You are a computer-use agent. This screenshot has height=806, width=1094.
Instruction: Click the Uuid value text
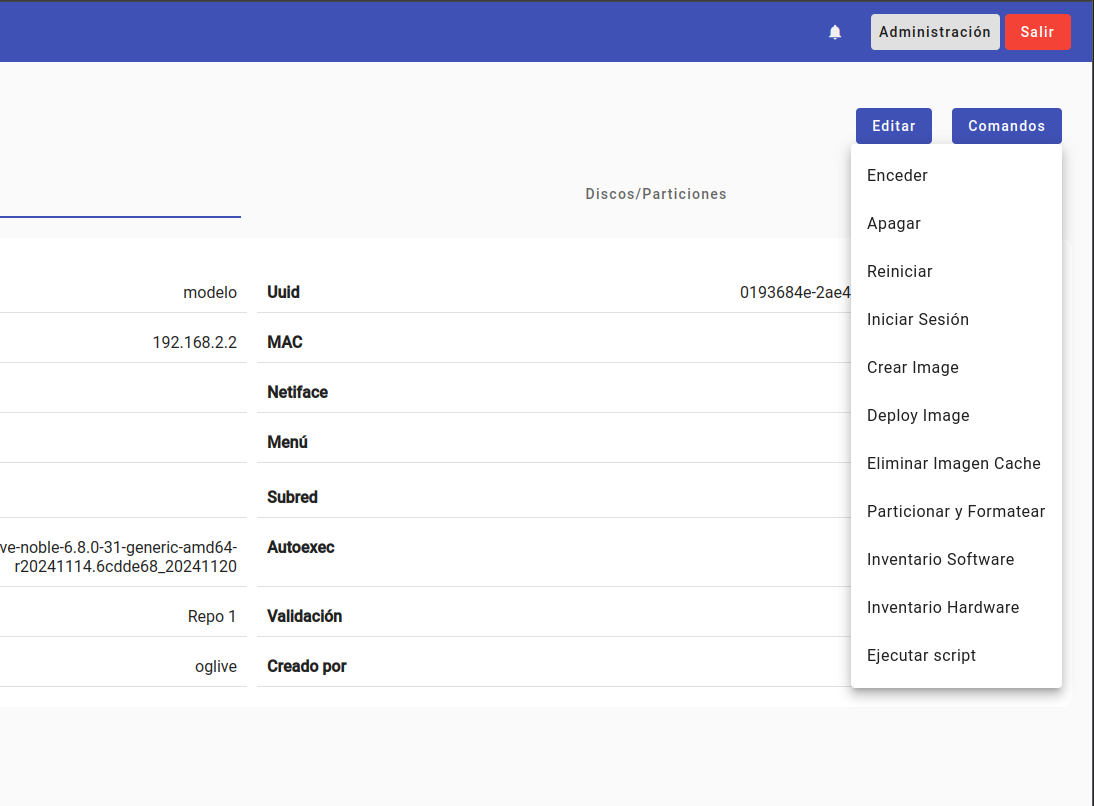[x=794, y=292]
